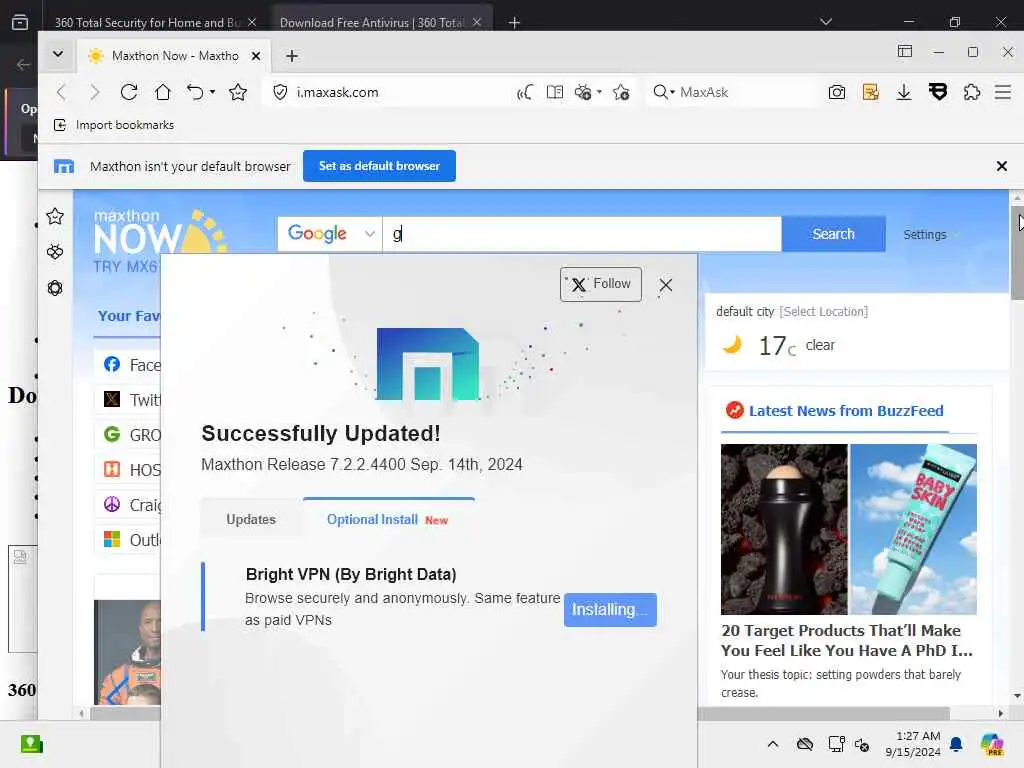This screenshot has width=1024, height=768.
Task: Open the 20 Target Products article headline
Action: point(847,641)
